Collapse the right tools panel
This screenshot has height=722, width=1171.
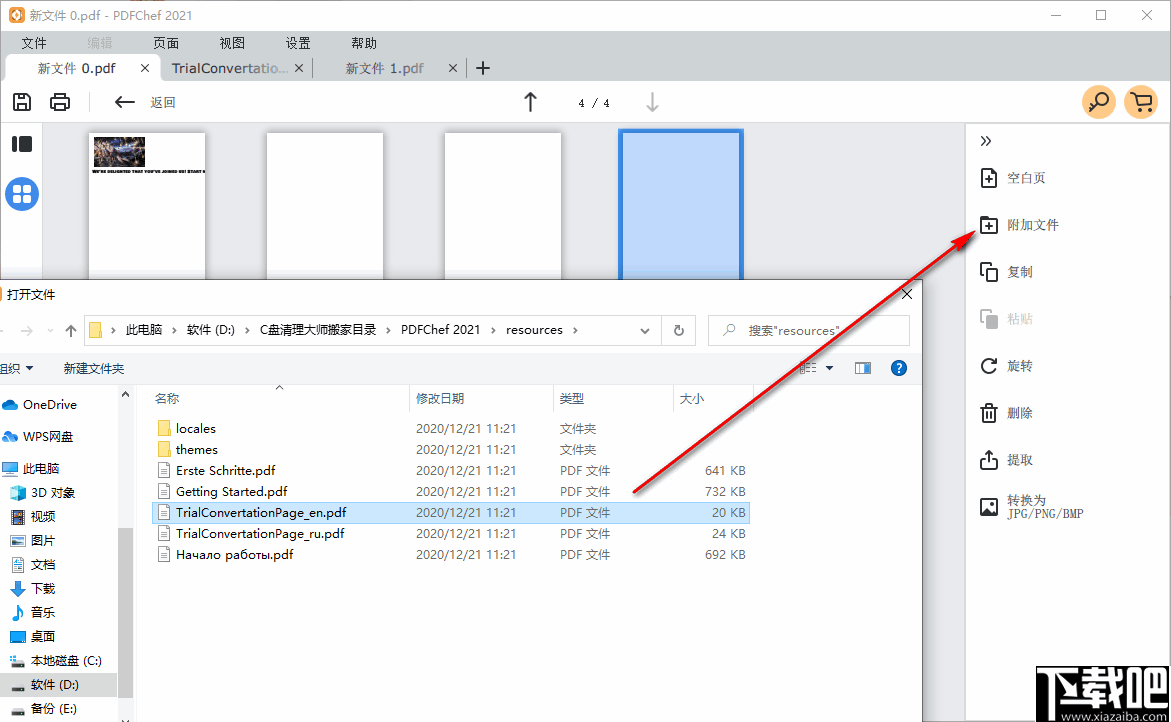985,140
